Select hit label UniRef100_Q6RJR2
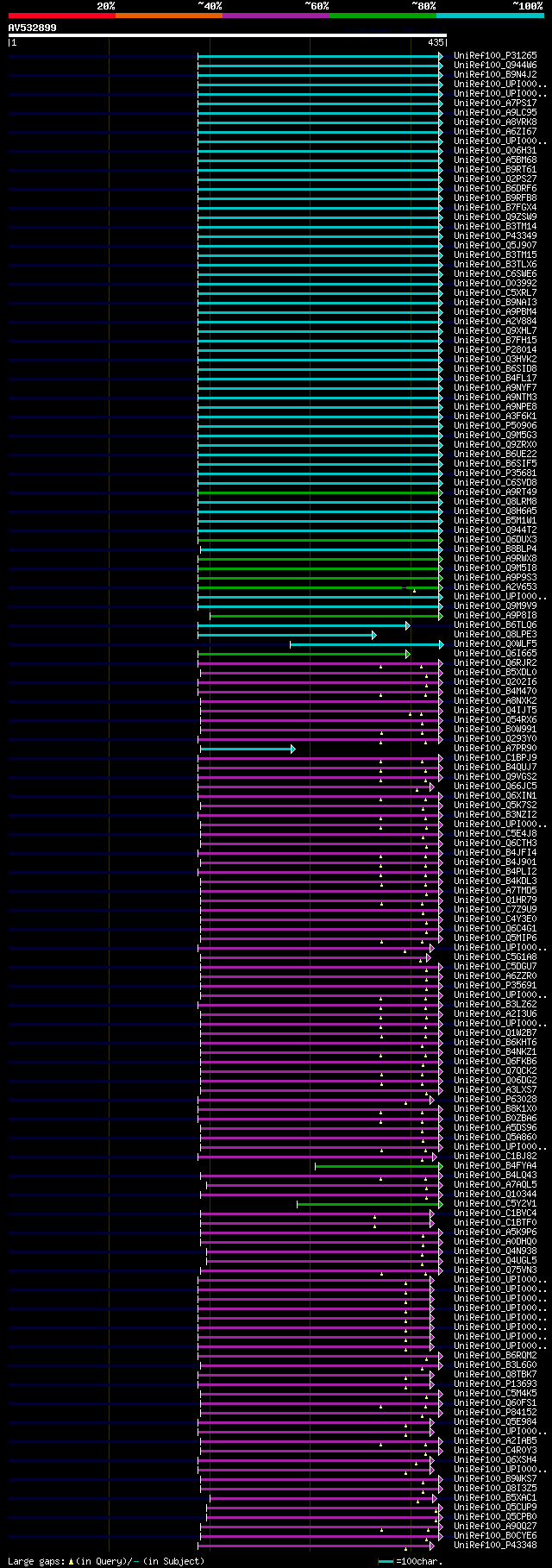The image size is (552, 1568). [x=495, y=663]
